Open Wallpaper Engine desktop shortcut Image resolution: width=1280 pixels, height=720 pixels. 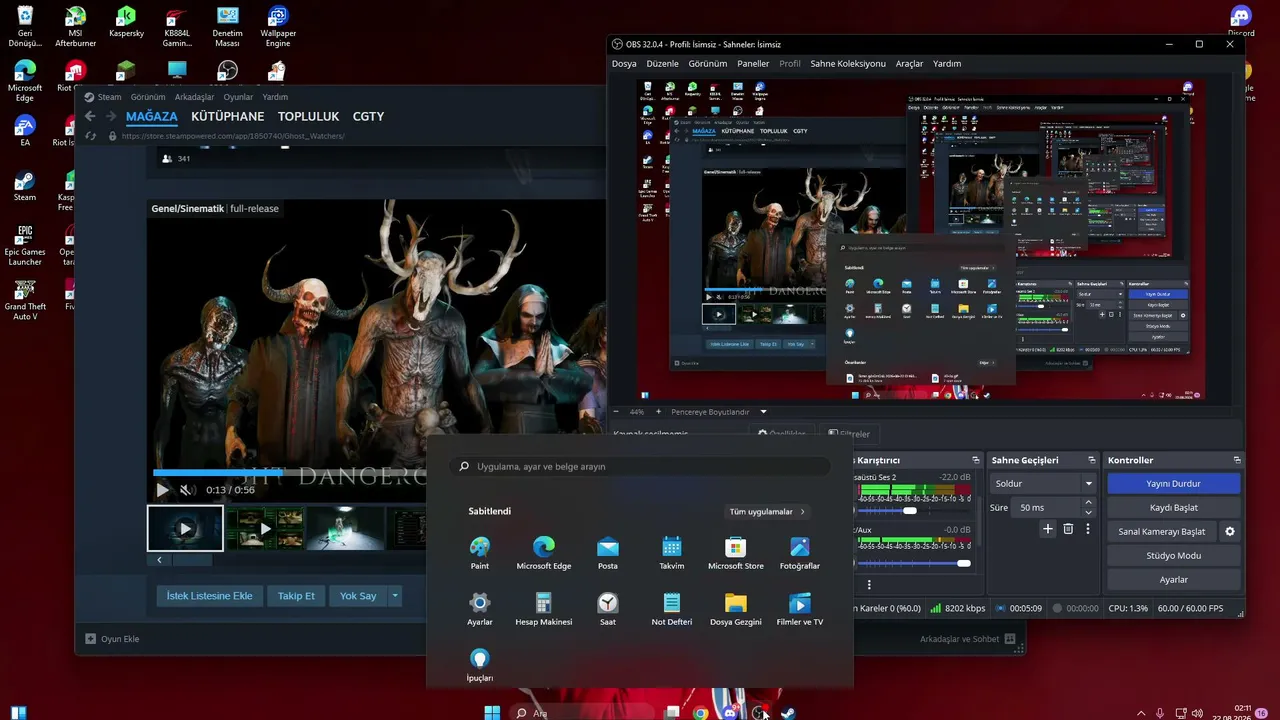point(278,27)
